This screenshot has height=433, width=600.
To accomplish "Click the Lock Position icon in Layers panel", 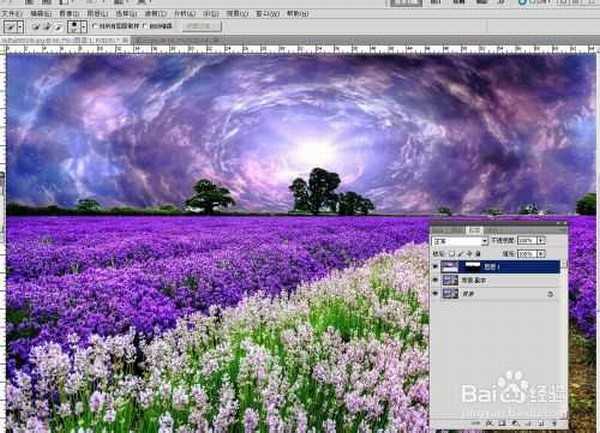I will pyautogui.click(x=470, y=254).
